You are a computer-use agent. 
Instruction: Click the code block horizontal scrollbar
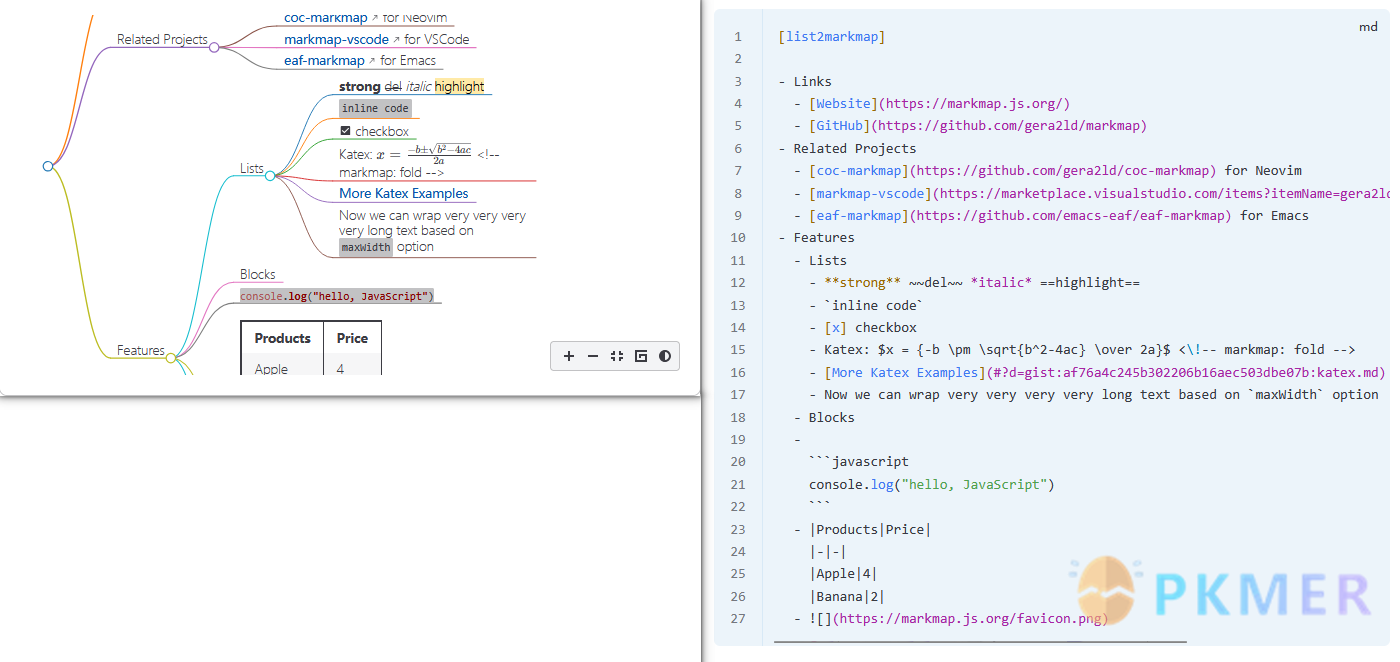980,641
